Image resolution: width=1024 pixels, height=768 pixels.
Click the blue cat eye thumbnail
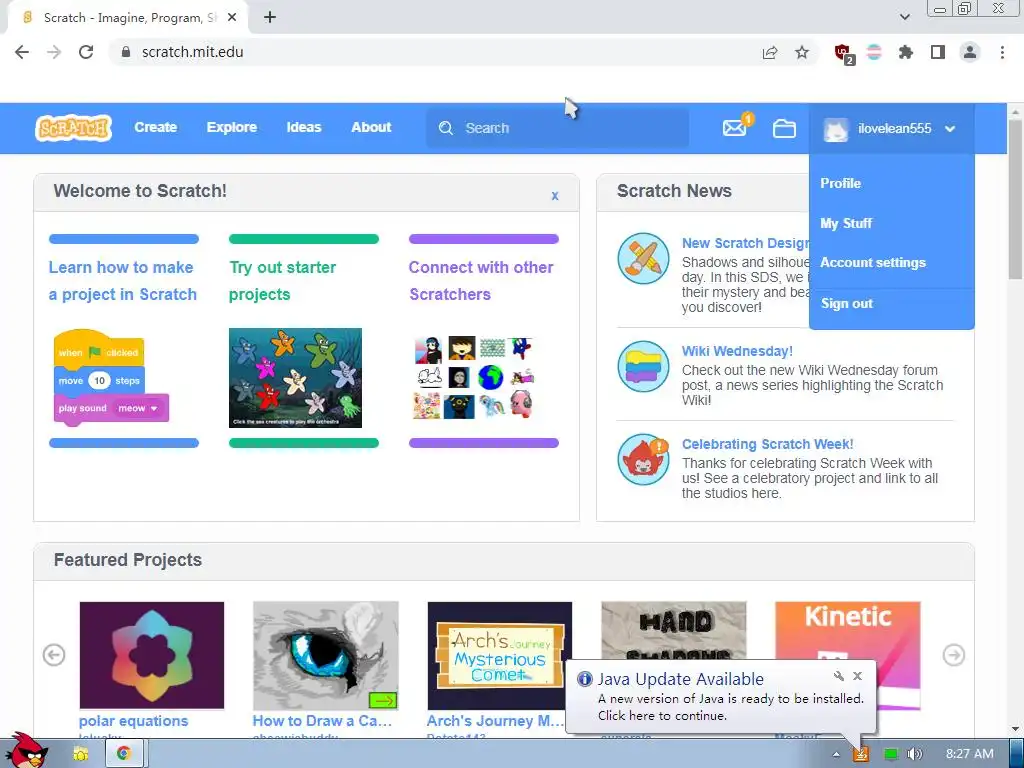click(x=325, y=655)
